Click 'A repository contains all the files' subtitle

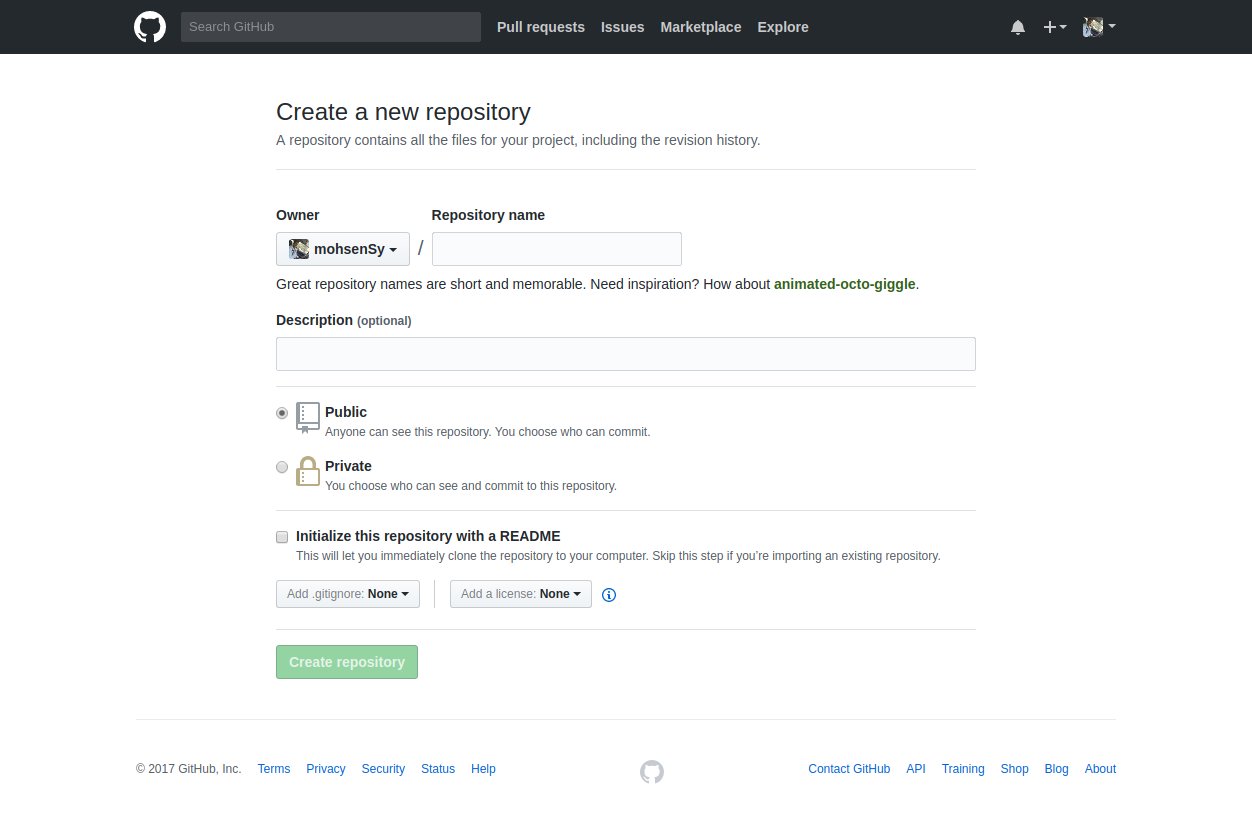click(518, 140)
